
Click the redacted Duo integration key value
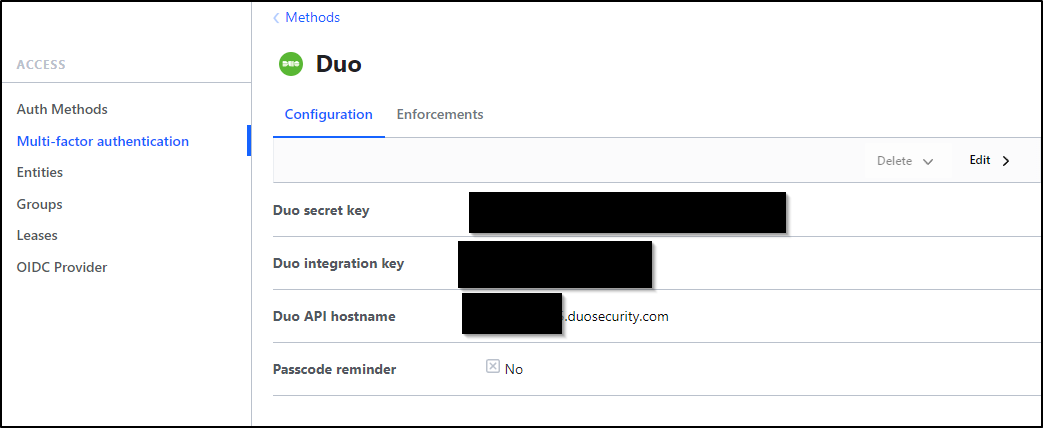(555, 264)
